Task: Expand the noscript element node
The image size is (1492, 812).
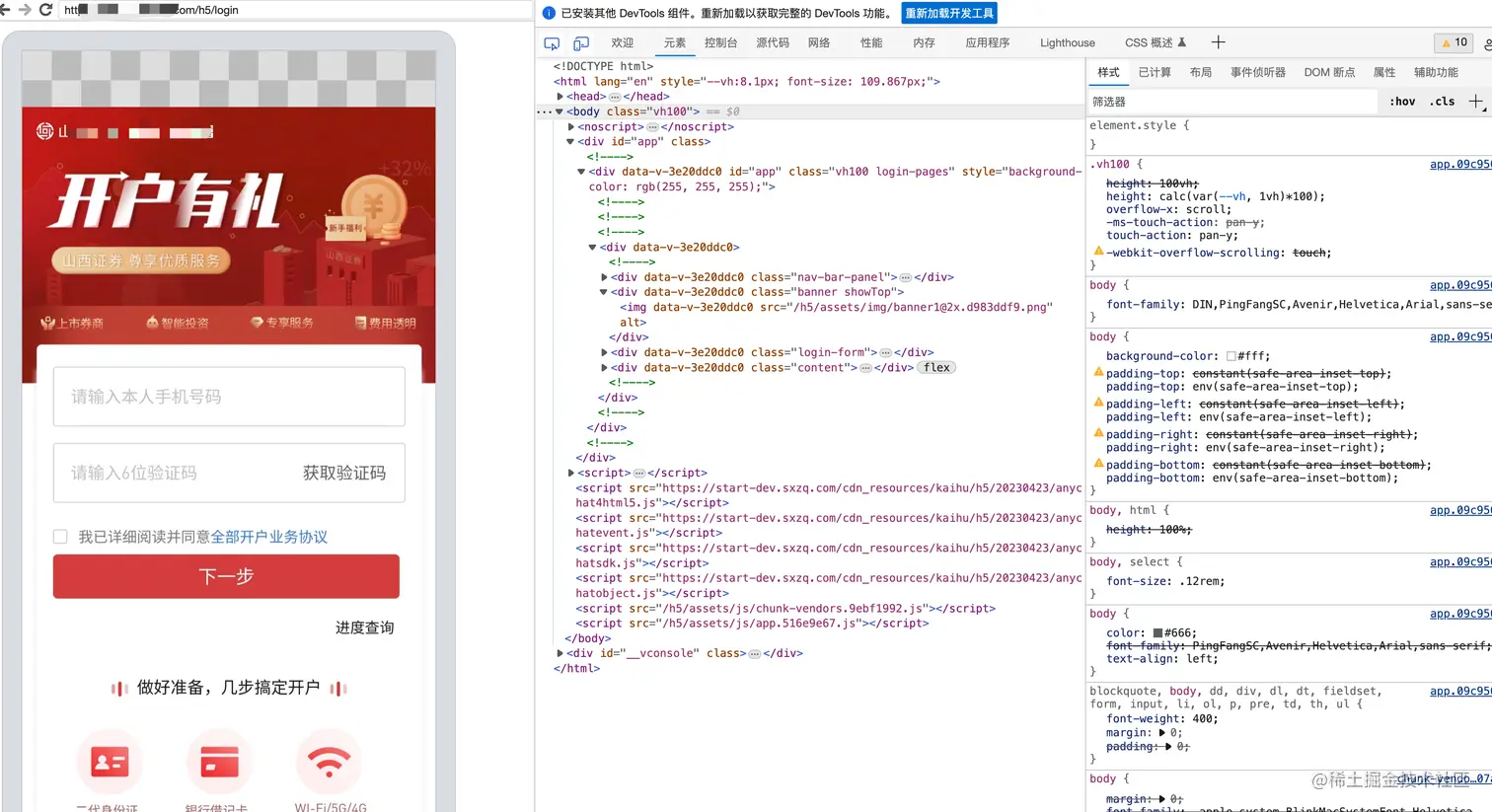Action: (571, 126)
